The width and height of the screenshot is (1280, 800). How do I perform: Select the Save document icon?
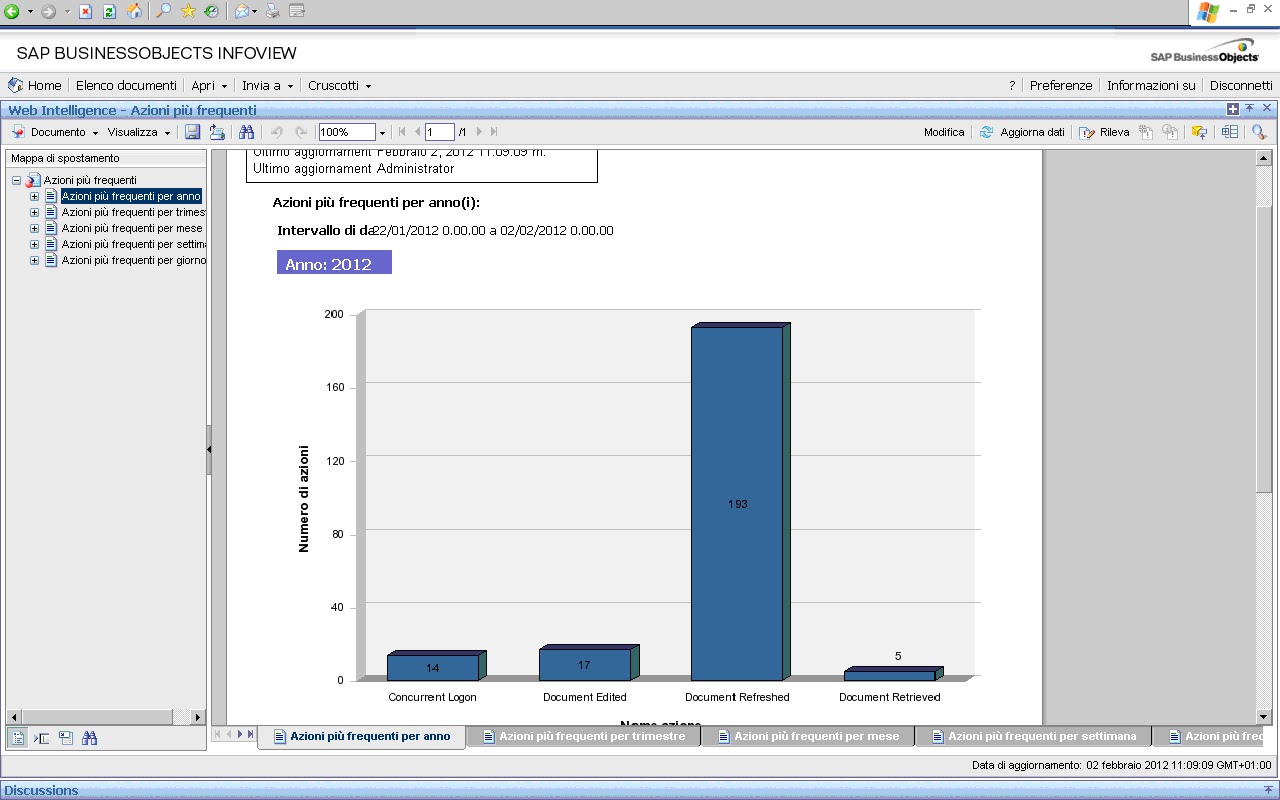(192, 131)
